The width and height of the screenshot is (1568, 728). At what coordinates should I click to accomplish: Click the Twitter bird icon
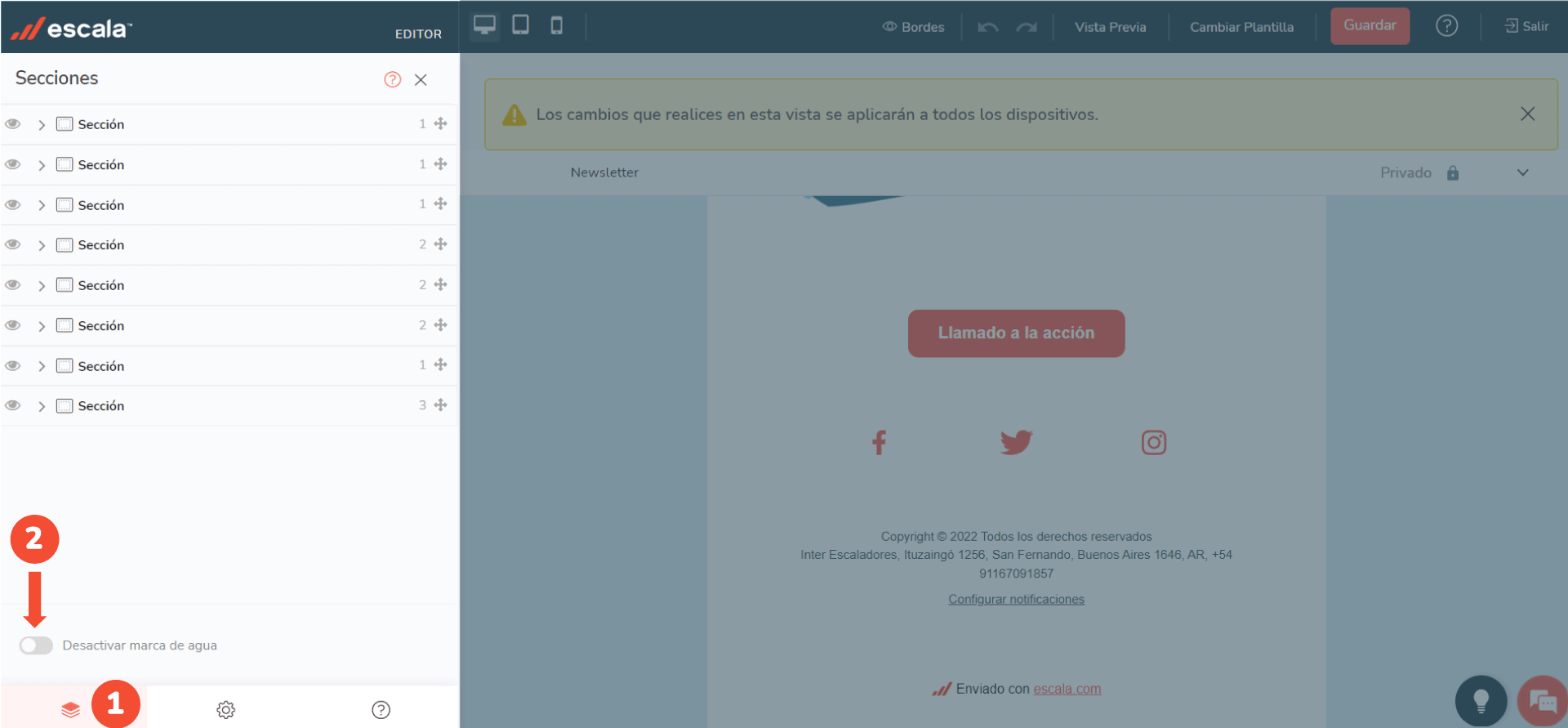point(1016,442)
